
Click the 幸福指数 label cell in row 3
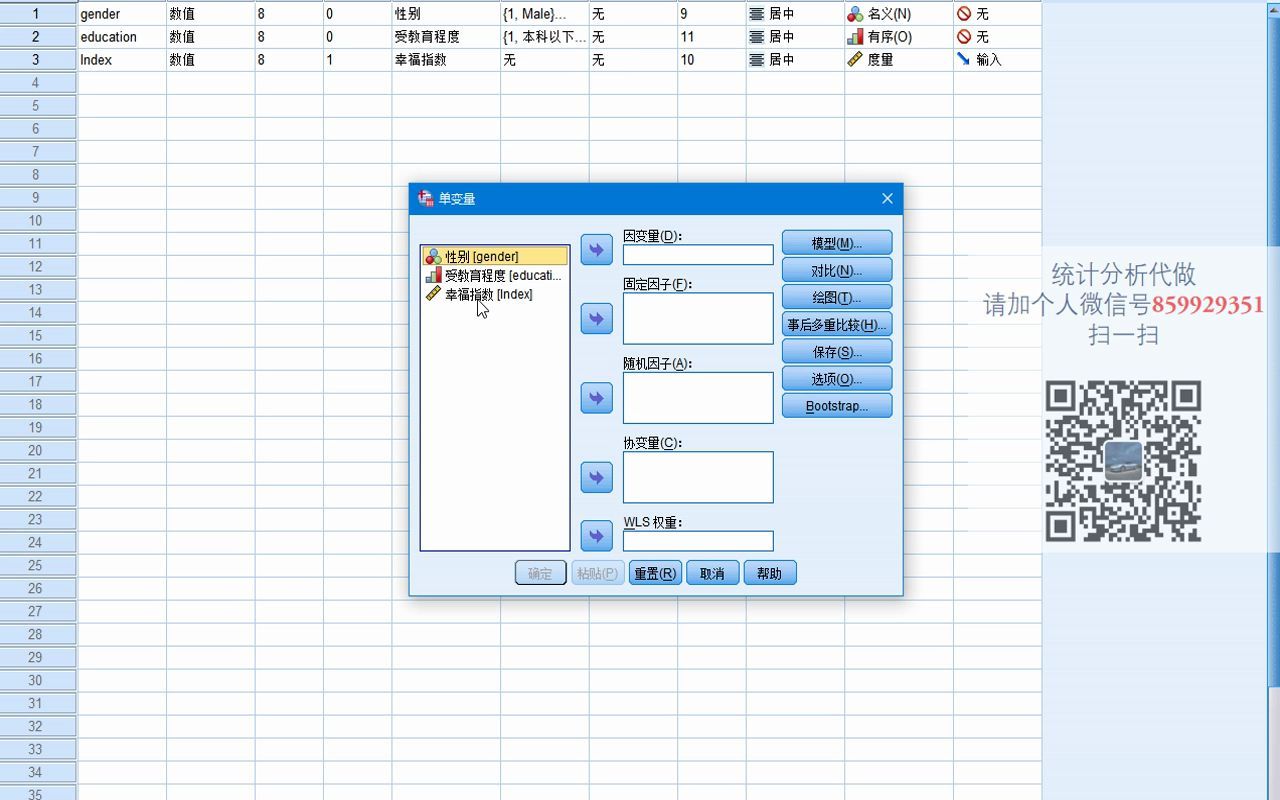pyautogui.click(x=446, y=60)
